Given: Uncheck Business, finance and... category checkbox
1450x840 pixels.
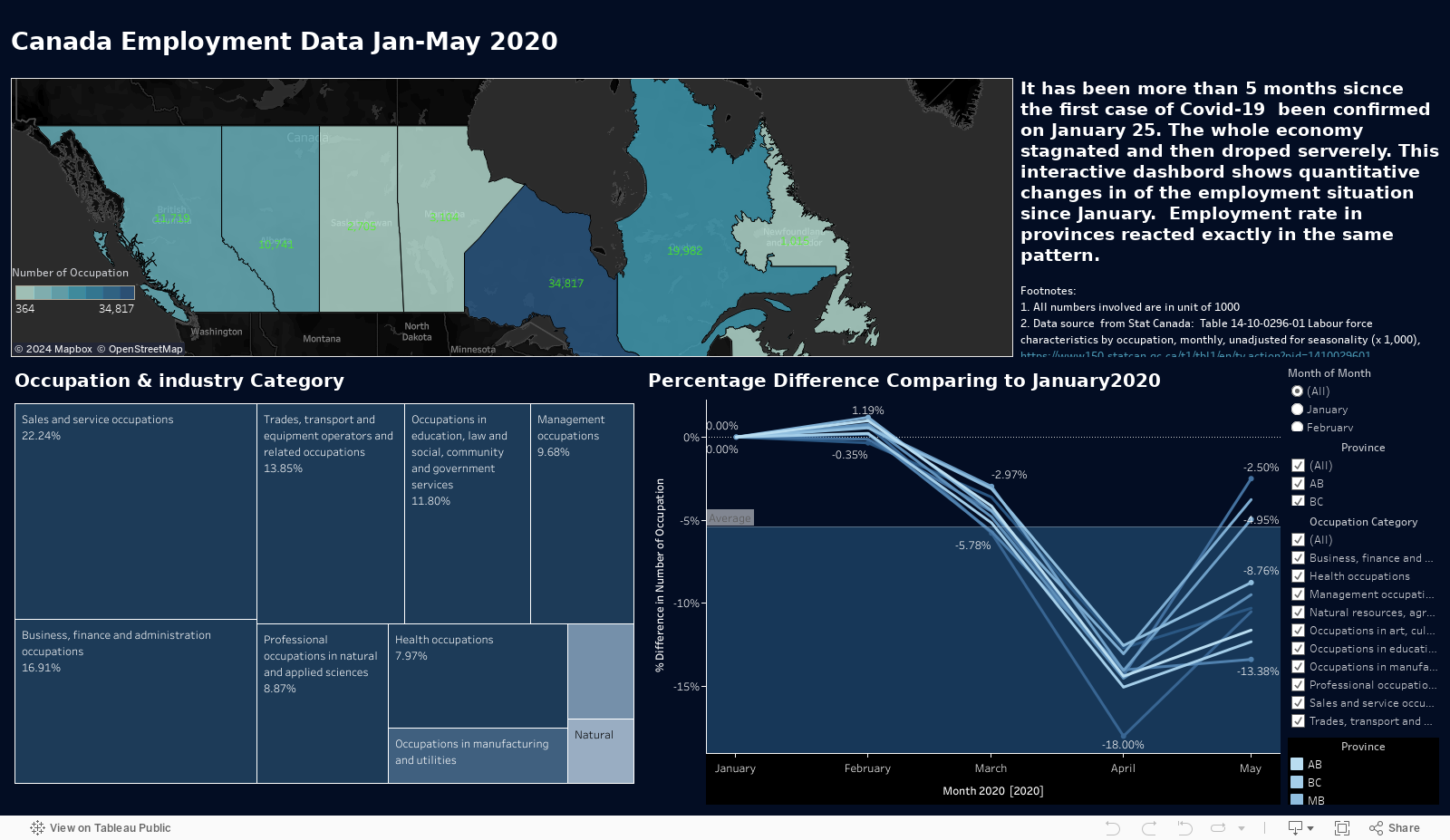Looking at the screenshot, I should point(1298,558).
